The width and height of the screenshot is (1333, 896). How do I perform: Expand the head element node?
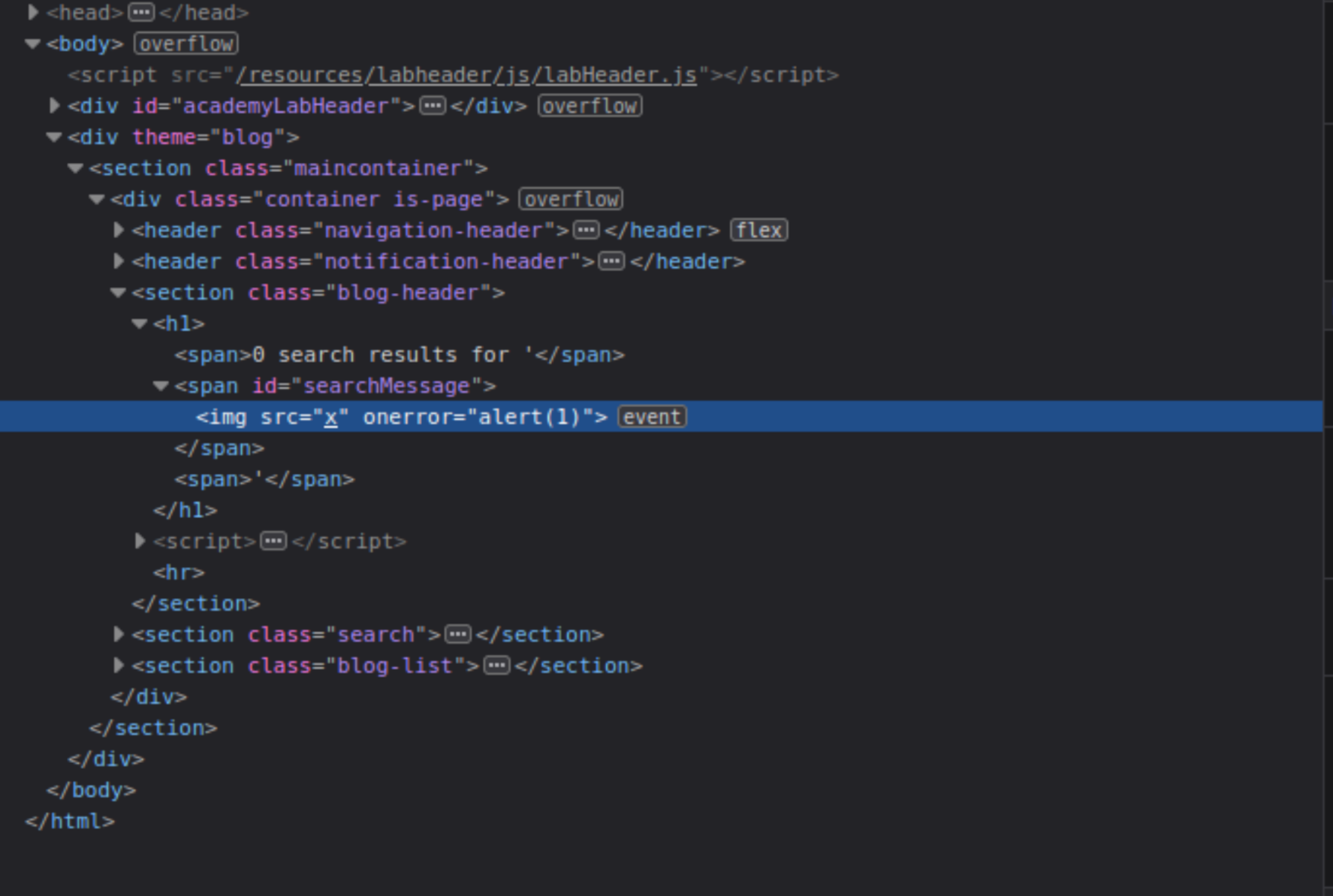click(33, 13)
